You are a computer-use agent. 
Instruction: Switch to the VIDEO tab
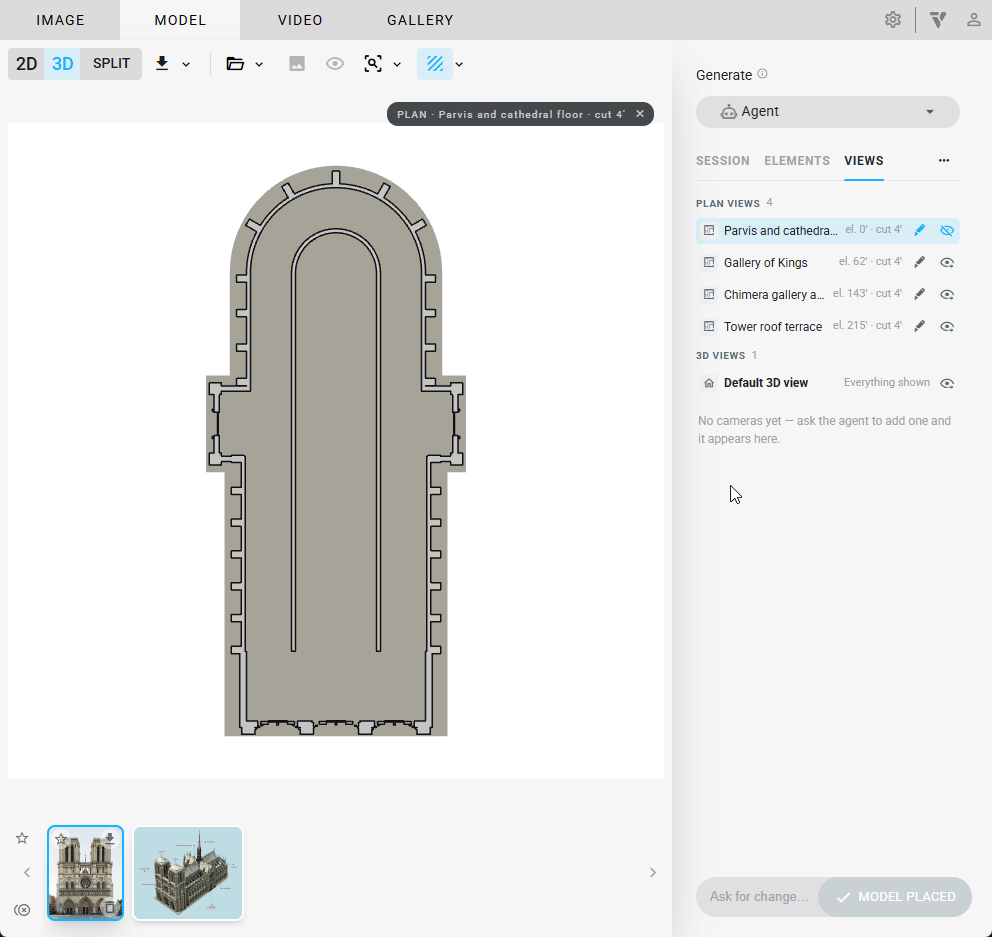tap(300, 20)
